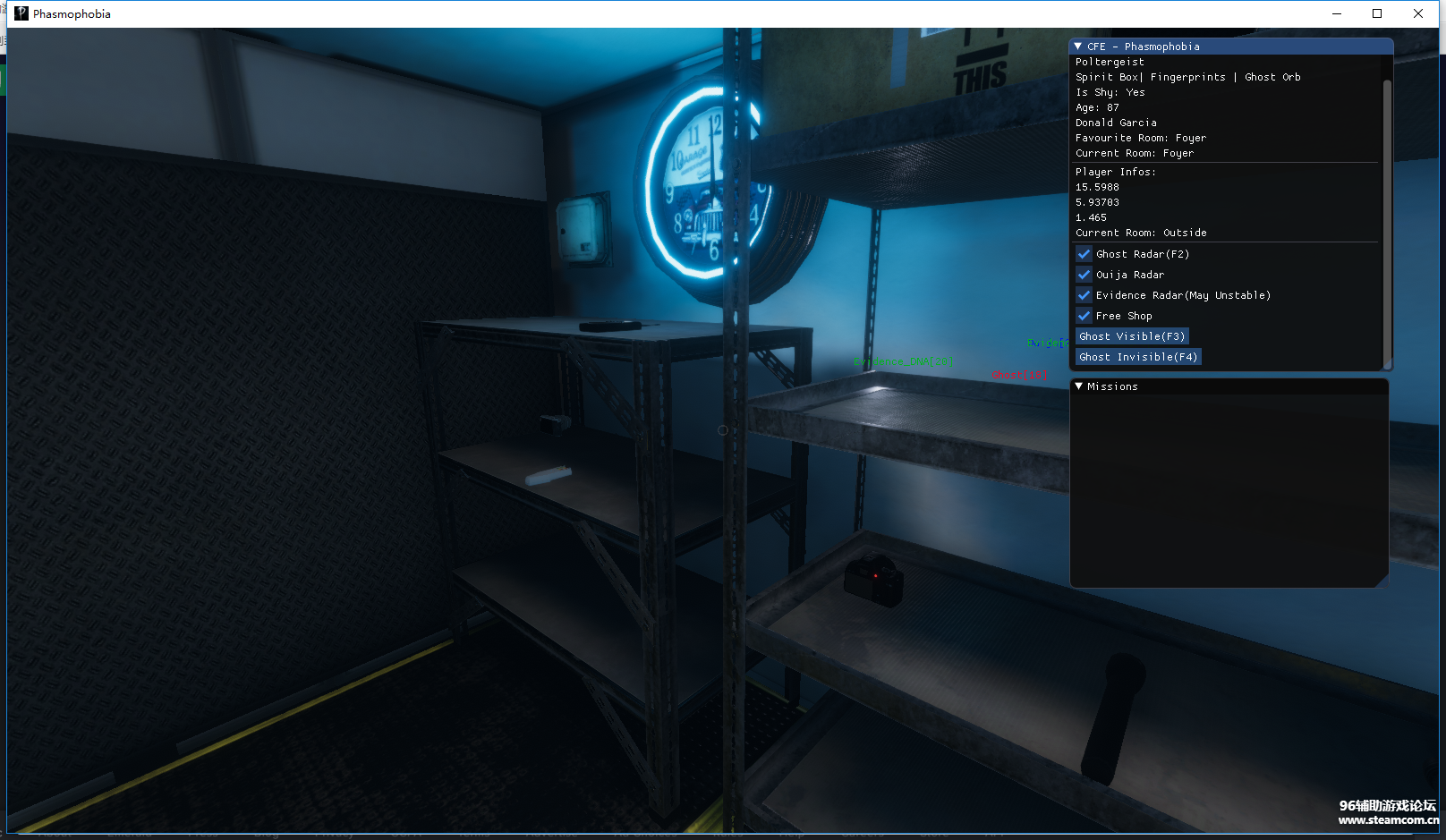Click the red Ghost radar label
Viewport: 1446px width, 840px height.
pyautogui.click(x=1019, y=375)
